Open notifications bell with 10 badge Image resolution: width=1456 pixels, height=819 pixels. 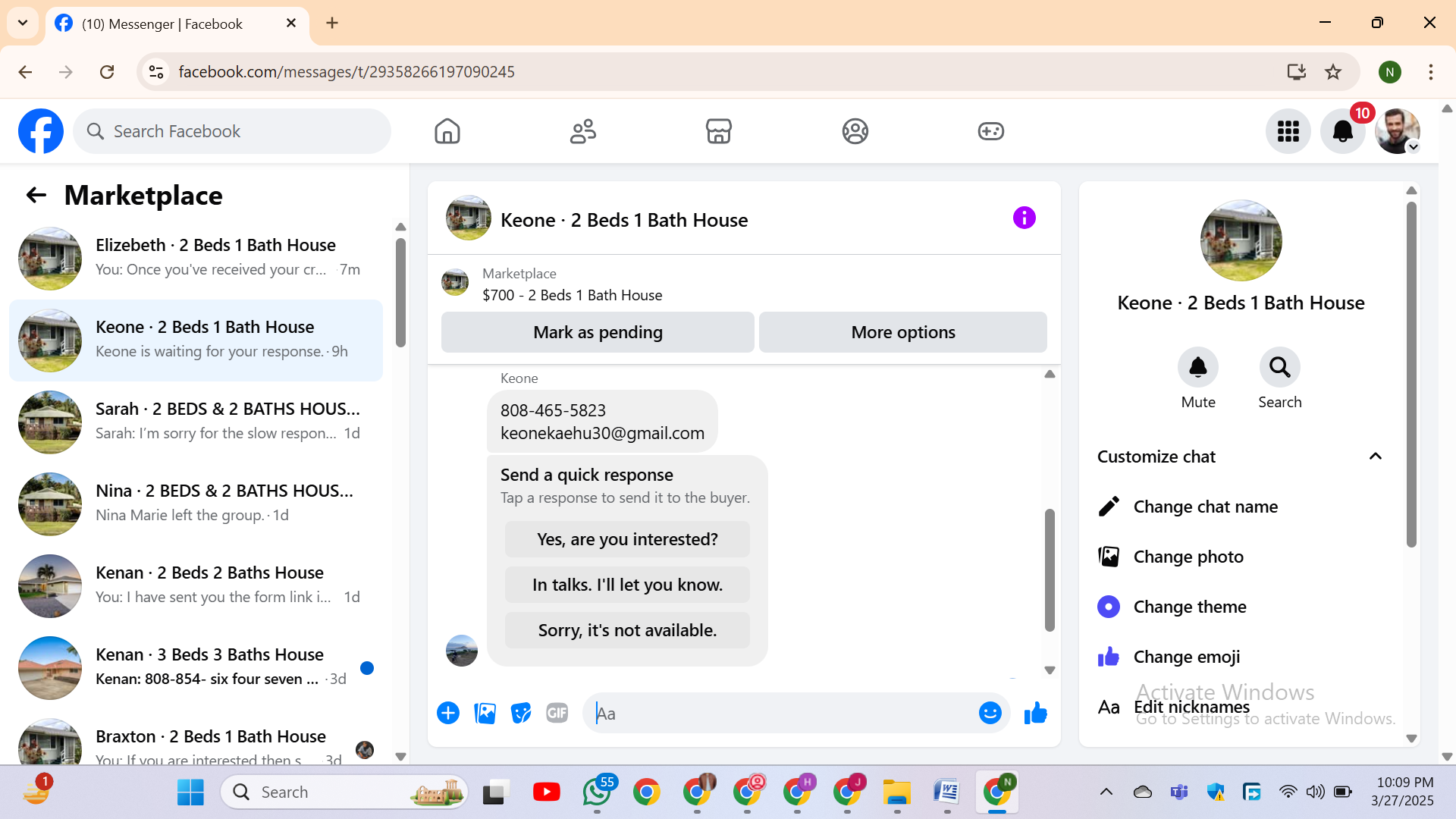(1342, 131)
